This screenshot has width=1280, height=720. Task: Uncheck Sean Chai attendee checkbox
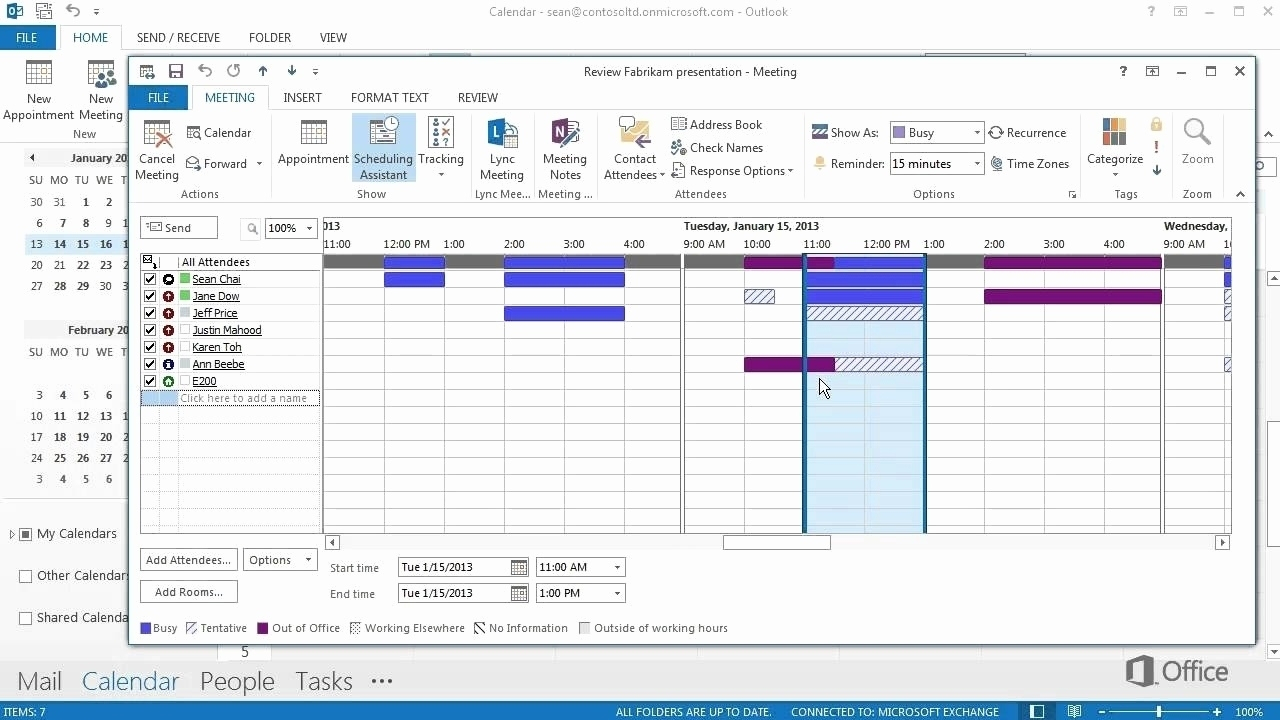click(150, 279)
